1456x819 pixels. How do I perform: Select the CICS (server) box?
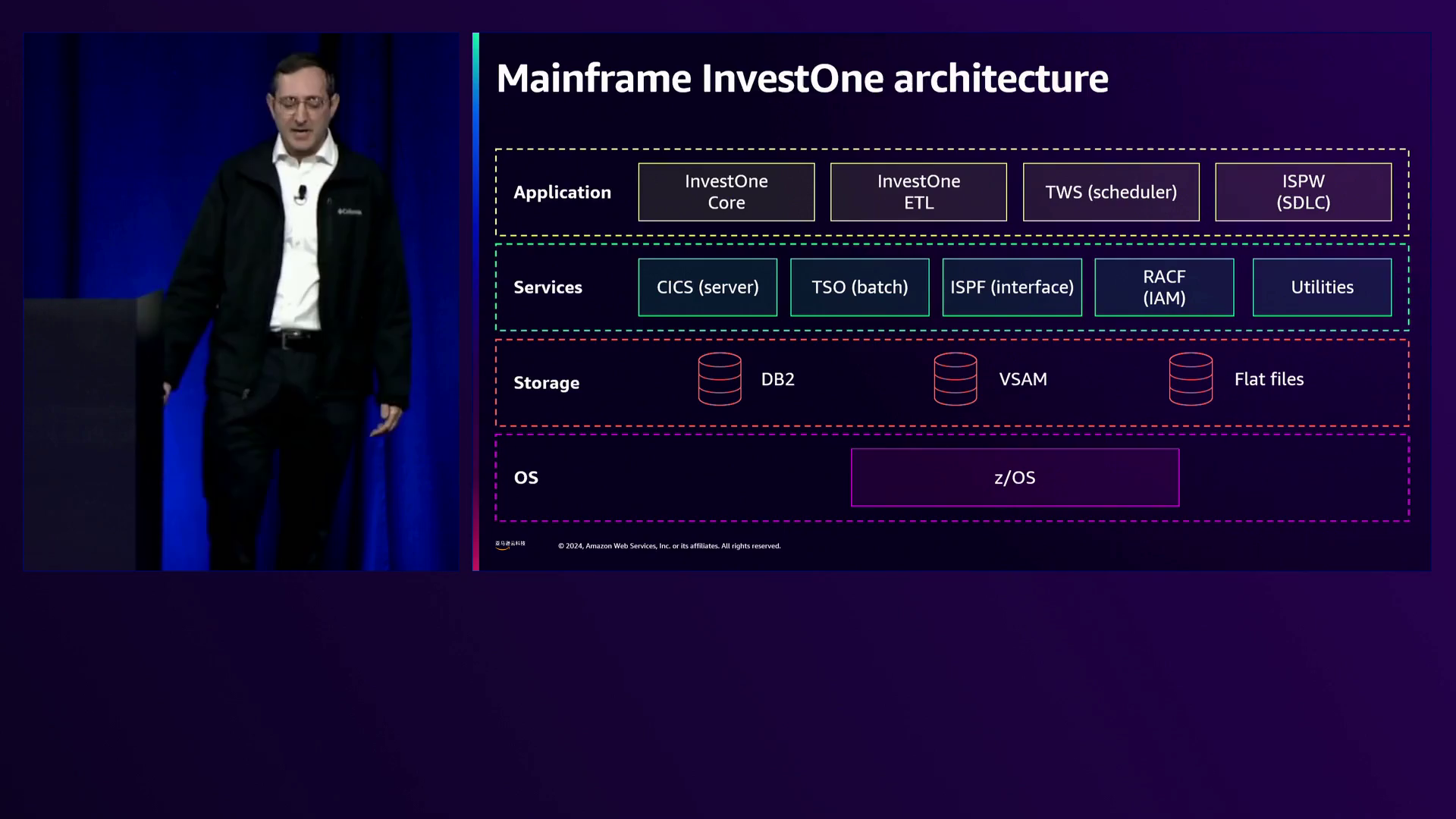[x=707, y=287]
